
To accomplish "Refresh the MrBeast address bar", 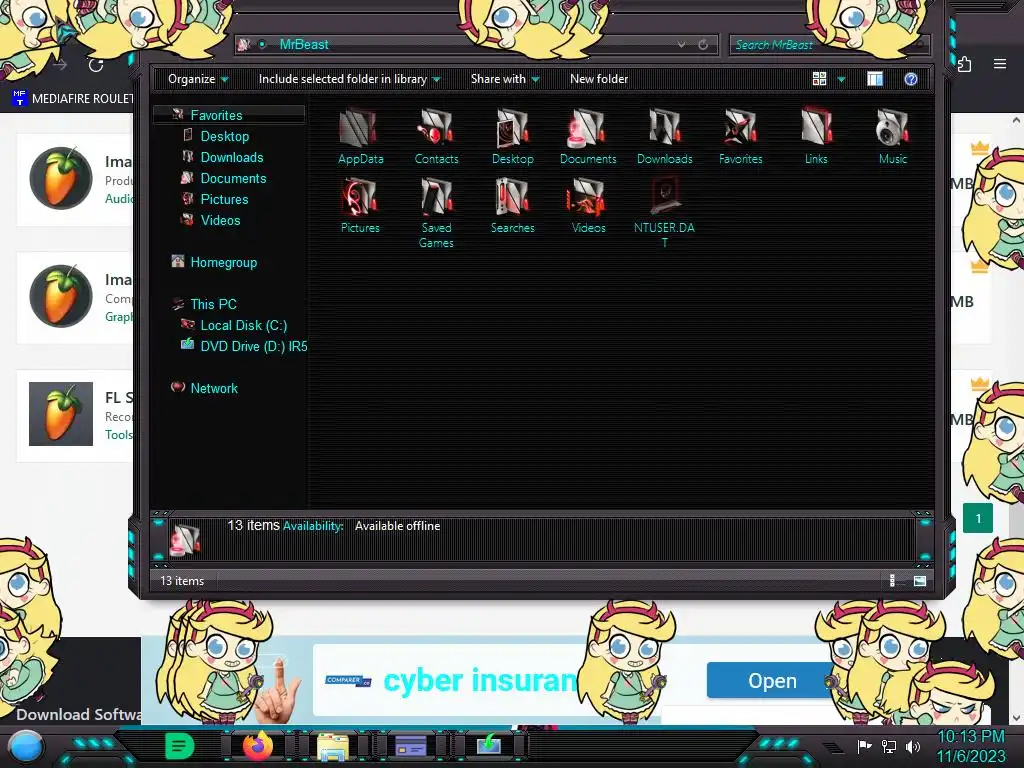I will pyautogui.click(x=703, y=44).
